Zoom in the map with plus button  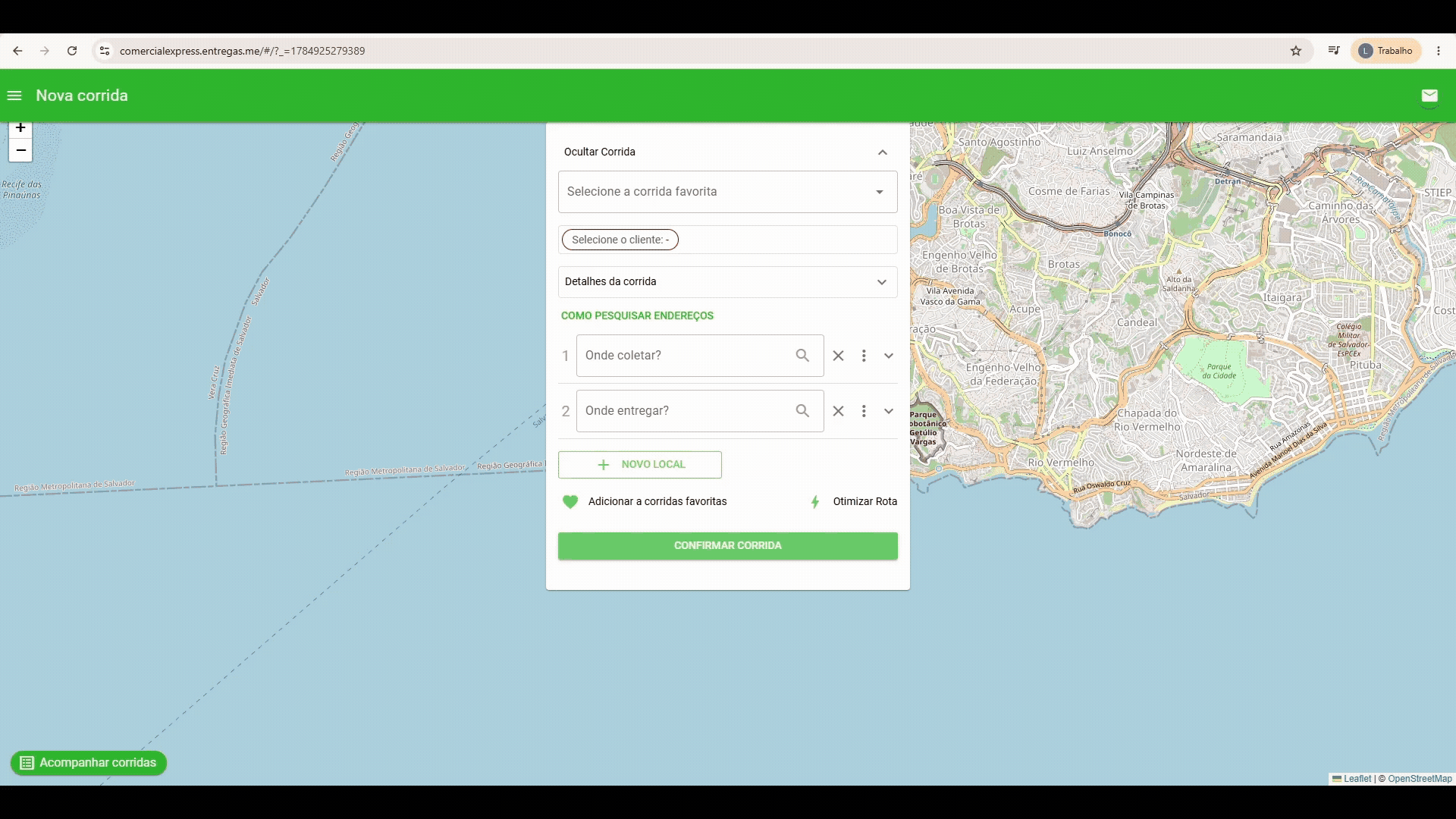20,128
